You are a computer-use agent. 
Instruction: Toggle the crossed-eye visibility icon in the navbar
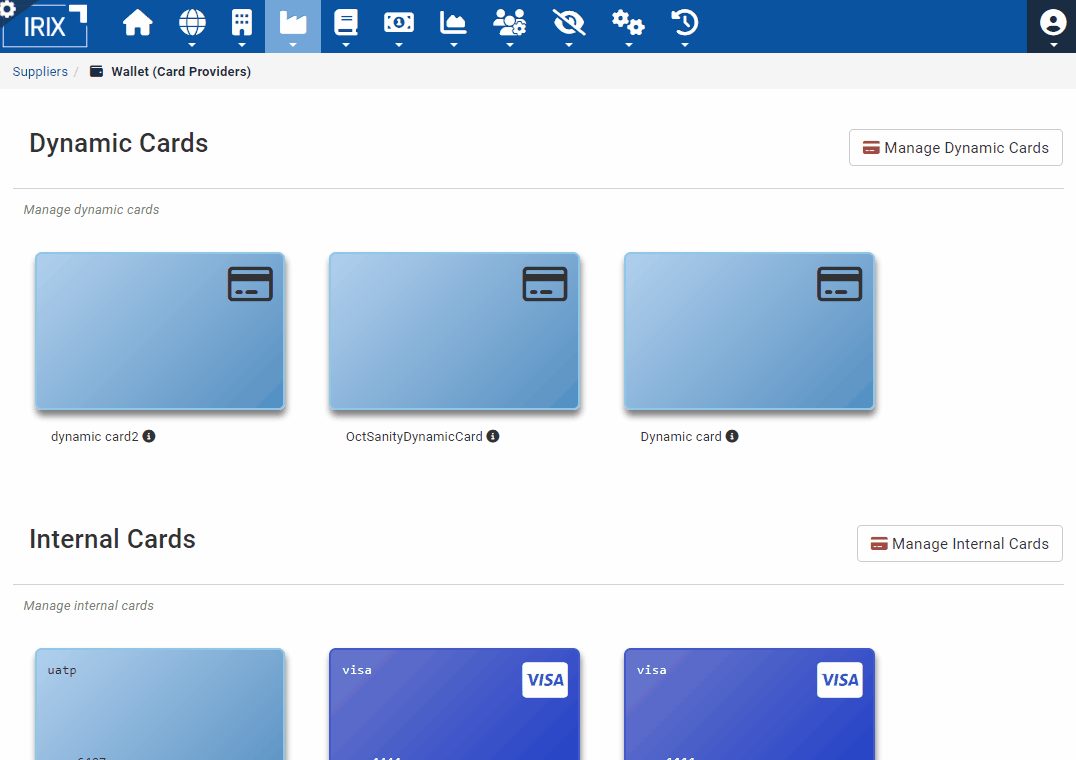(569, 20)
